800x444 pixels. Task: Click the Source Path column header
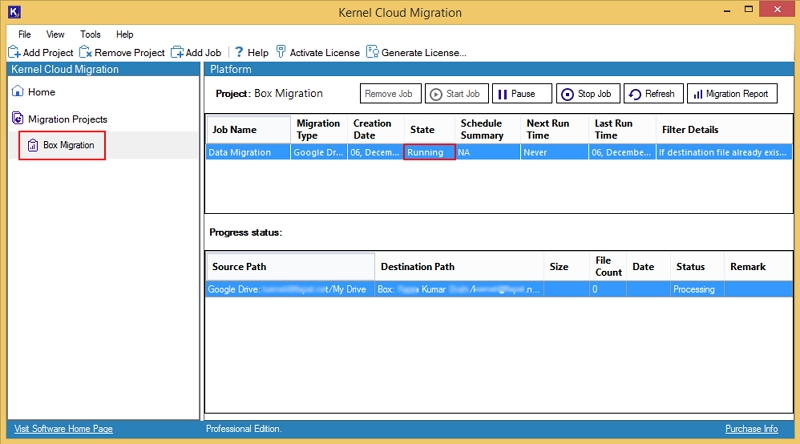290,266
